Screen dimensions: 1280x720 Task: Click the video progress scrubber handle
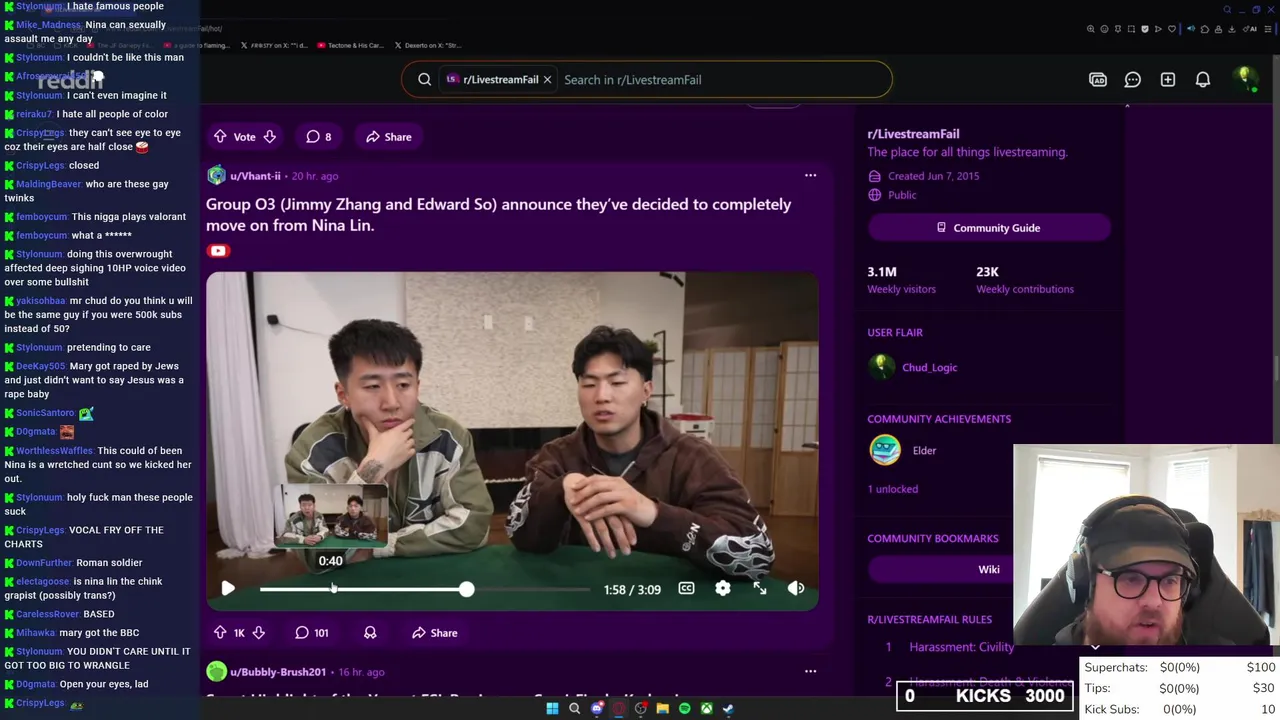coord(466,589)
